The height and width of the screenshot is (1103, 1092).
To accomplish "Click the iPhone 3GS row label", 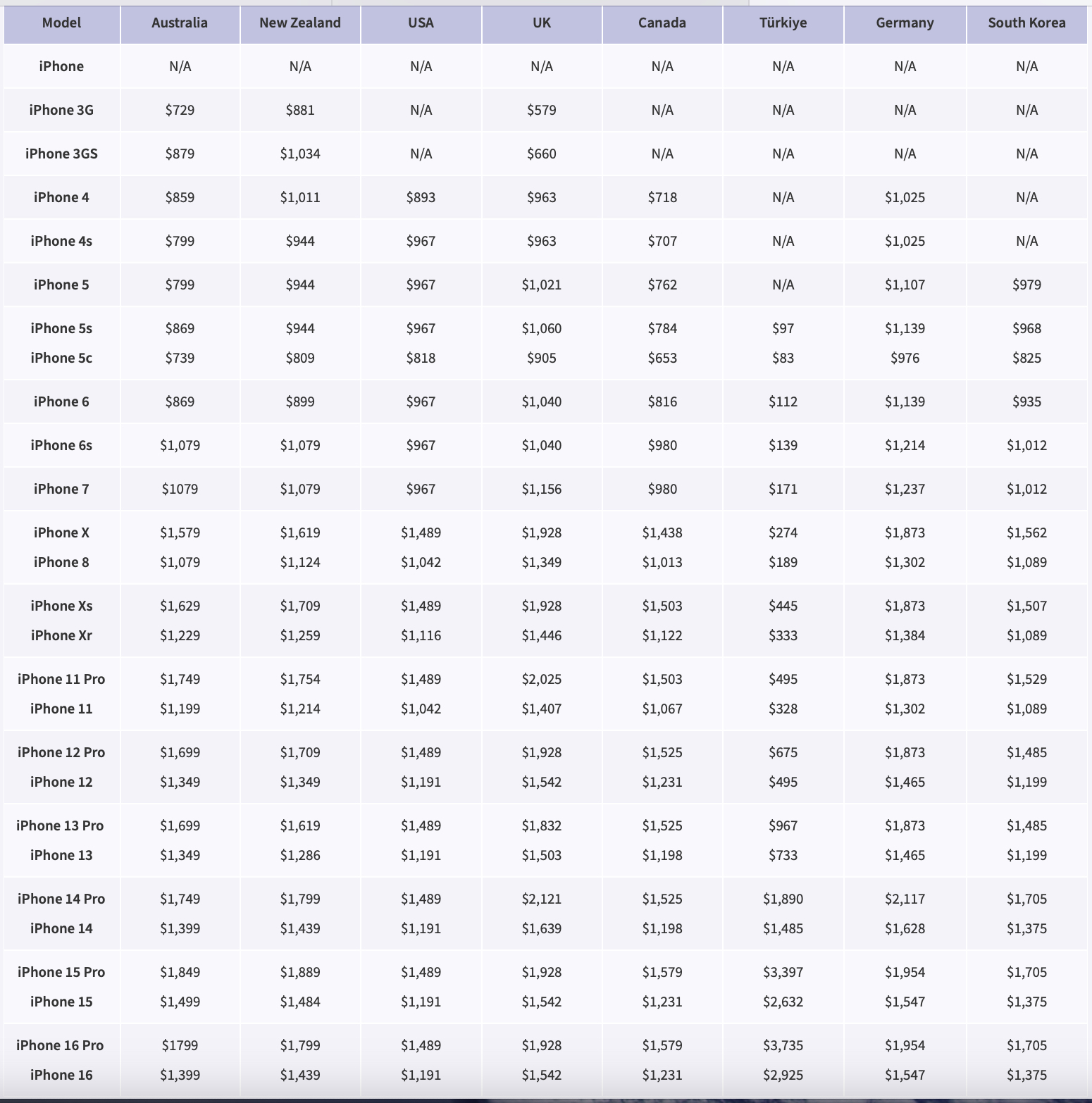I will 61,154.
